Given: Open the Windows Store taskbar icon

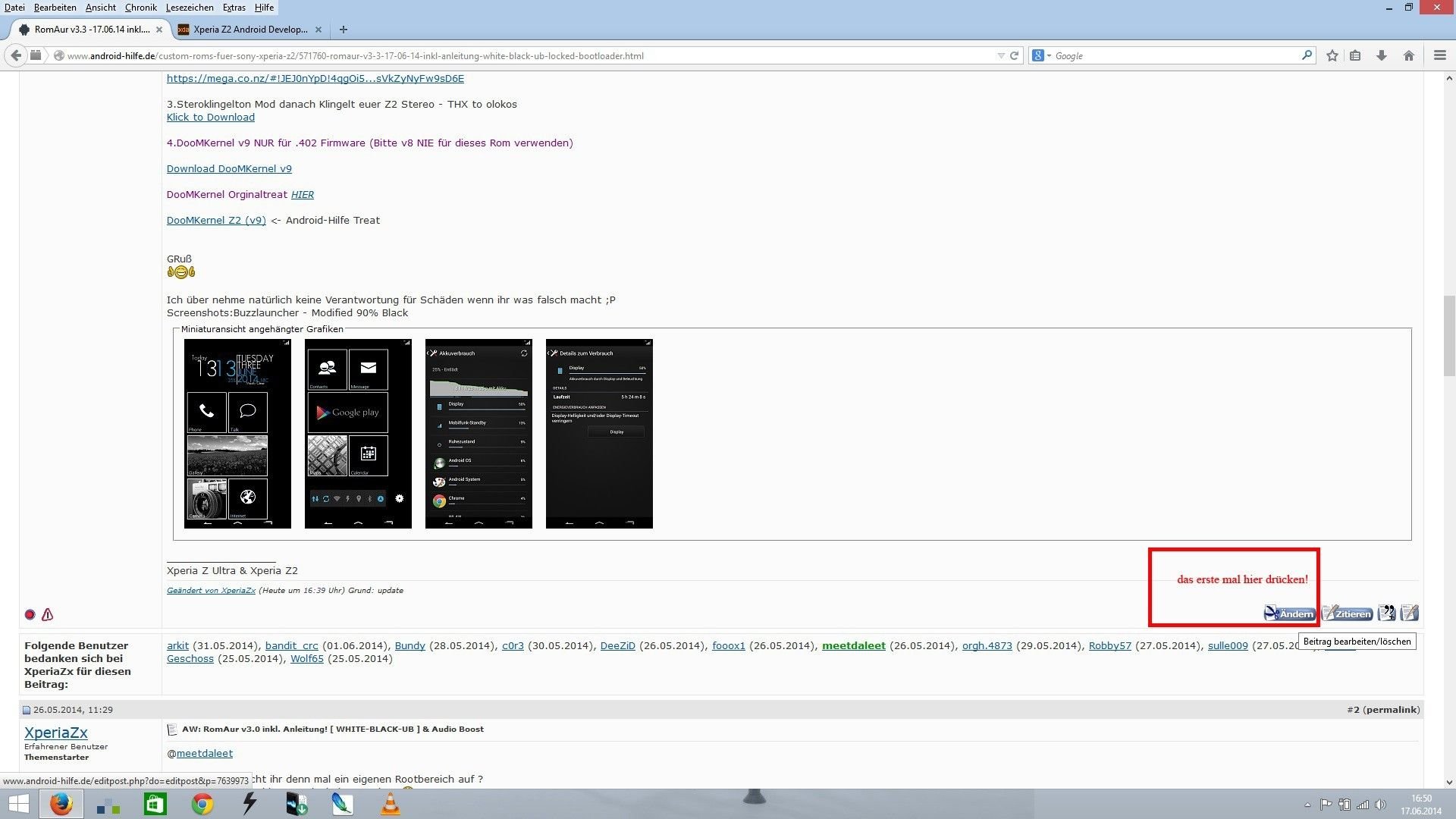Looking at the screenshot, I should click(155, 804).
